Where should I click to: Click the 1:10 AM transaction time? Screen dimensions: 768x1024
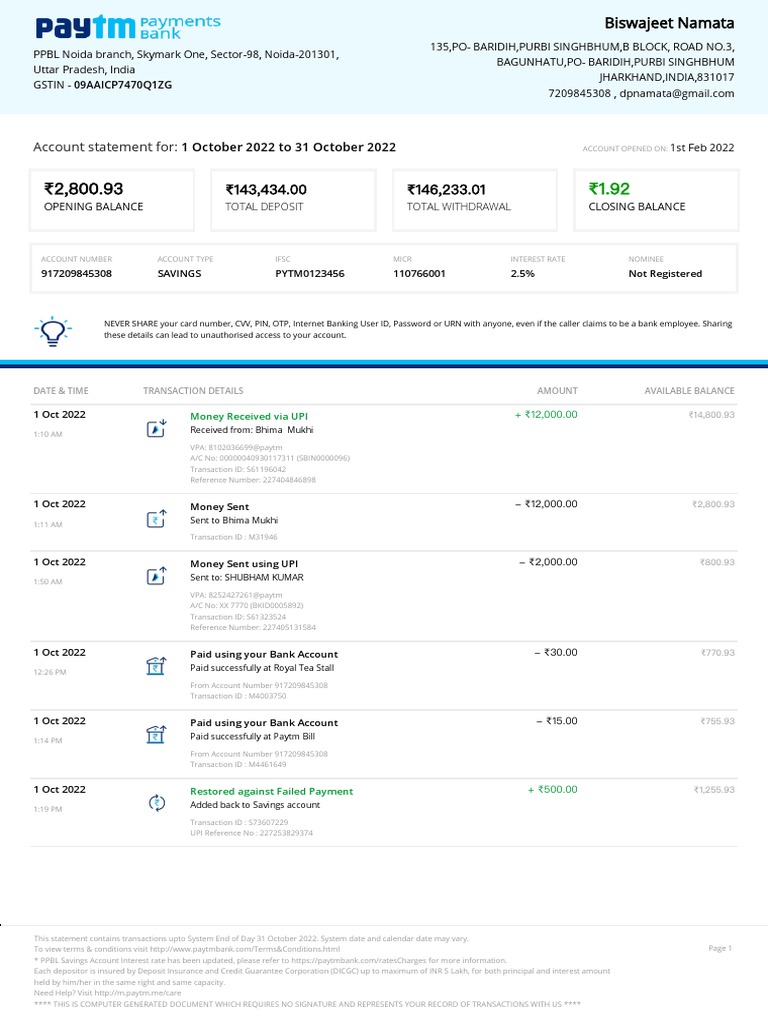pyautogui.click(x=48, y=434)
